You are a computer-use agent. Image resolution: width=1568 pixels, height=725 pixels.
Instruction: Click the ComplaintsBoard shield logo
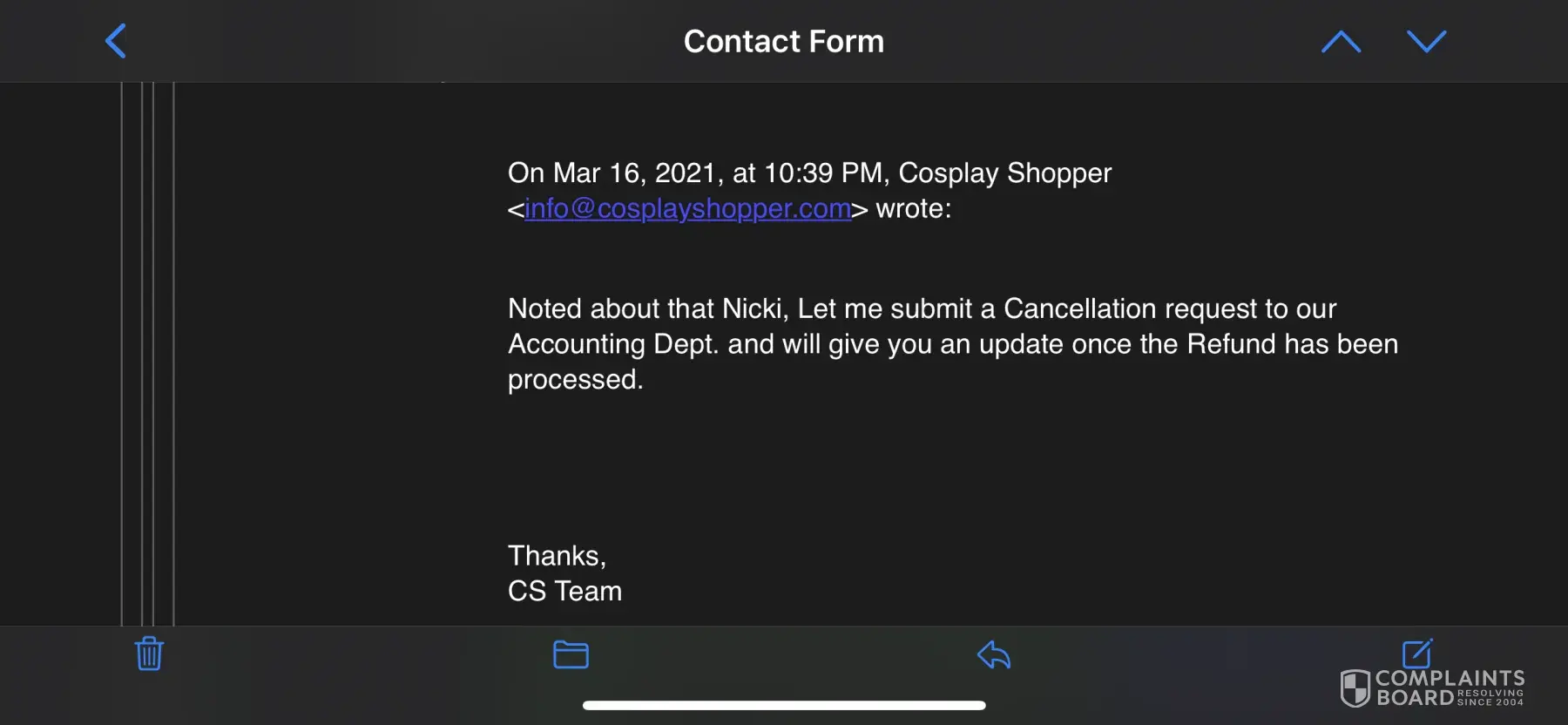tap(1355, 688)
